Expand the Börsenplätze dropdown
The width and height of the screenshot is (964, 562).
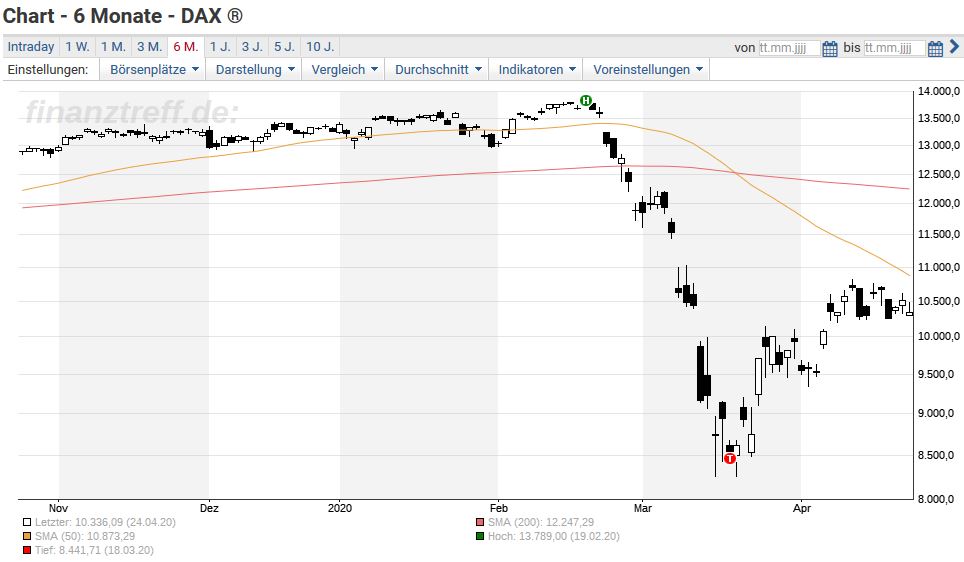154,69
